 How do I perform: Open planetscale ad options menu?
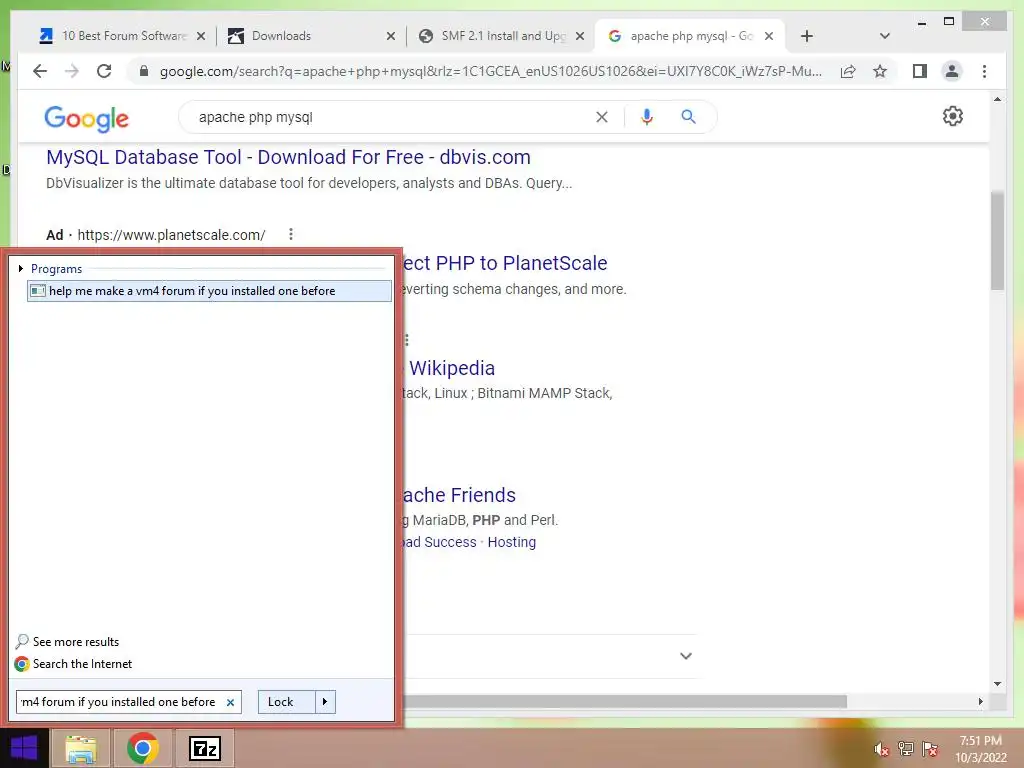click(x=291, y=234)
